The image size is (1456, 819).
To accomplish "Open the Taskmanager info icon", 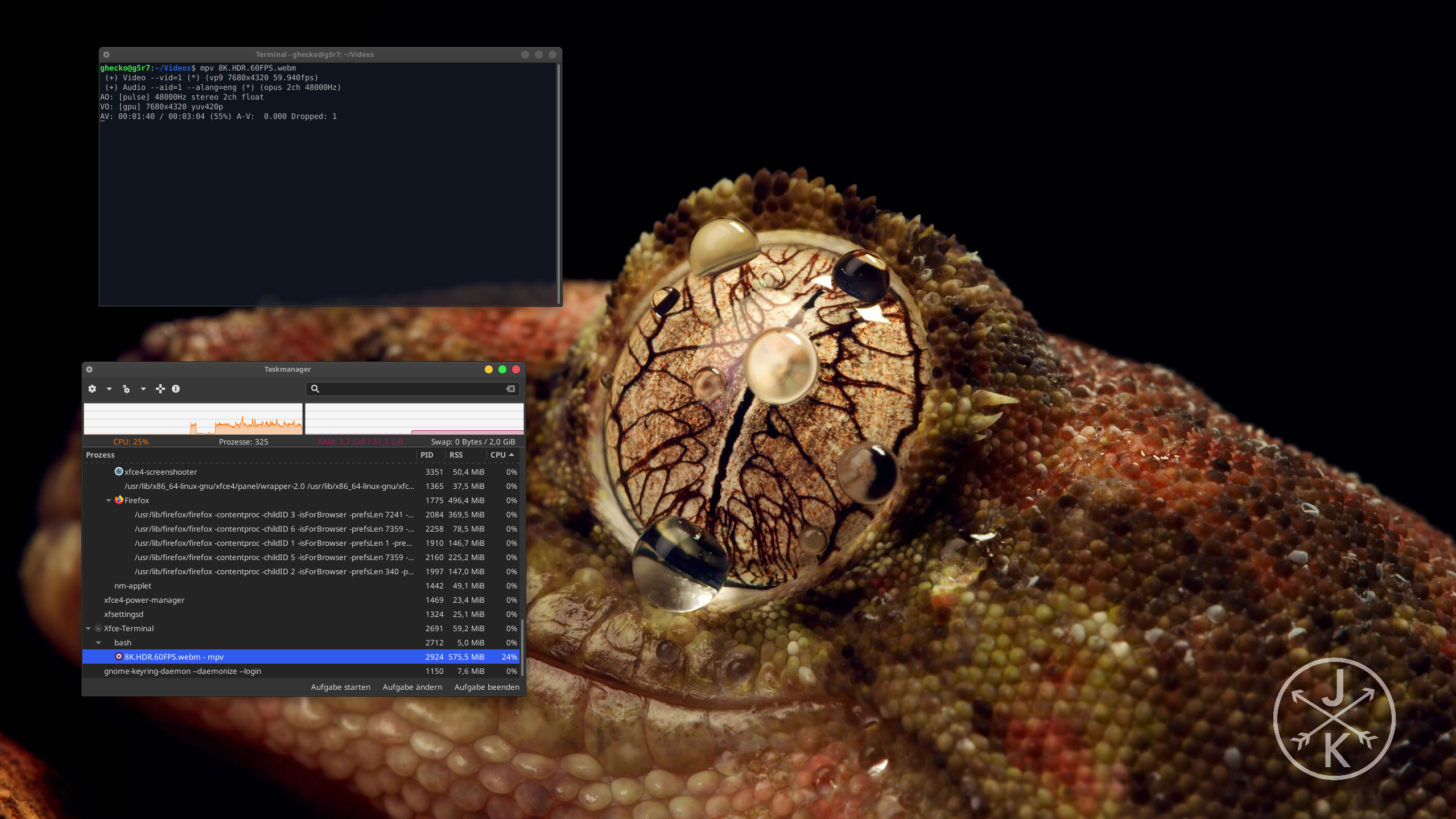I will [176, 389].
